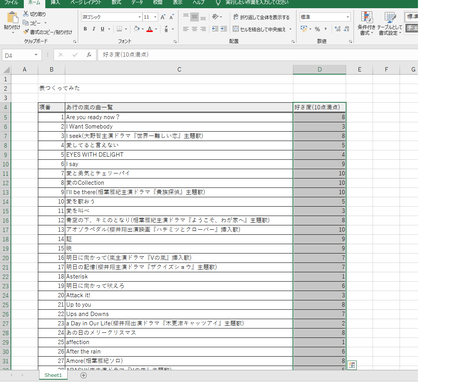This screenshot has height=382, width=450.
Task: Open the font size dropdown
Action: tap(155, 17)
